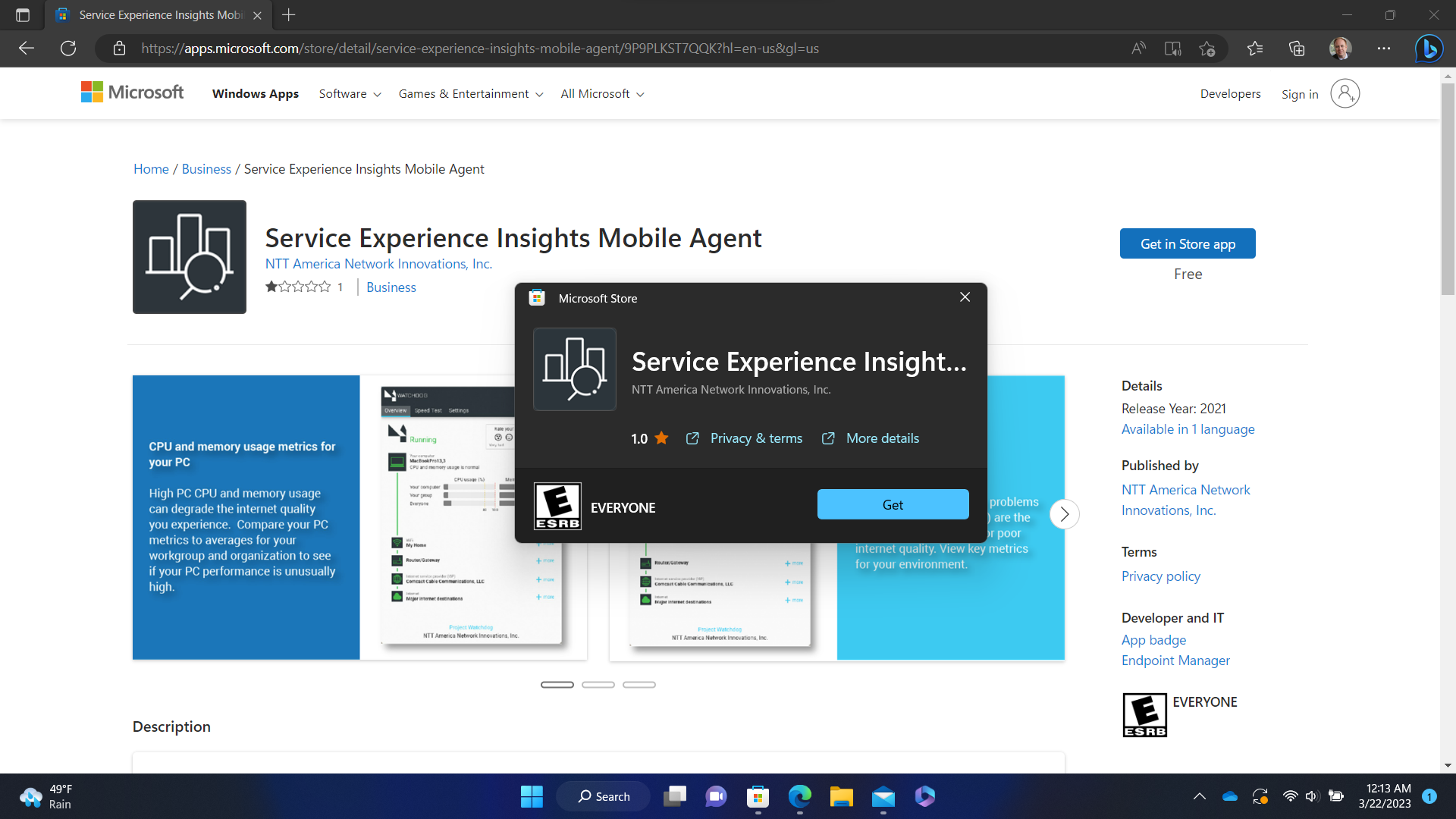The image size is (1456, 819).
Task: Expand the All Microsoft dropdown
Action: (602, 94)
